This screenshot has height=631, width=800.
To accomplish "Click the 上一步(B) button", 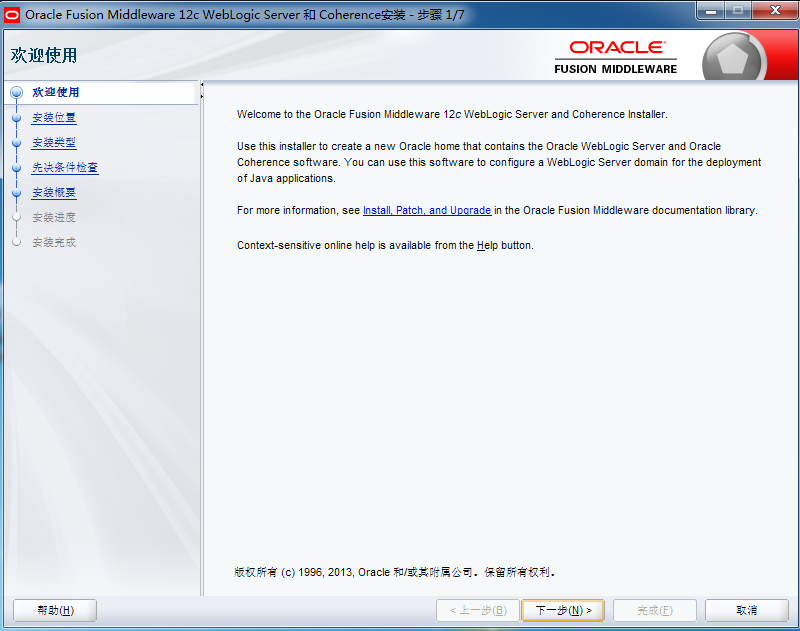I will (478, 610).
